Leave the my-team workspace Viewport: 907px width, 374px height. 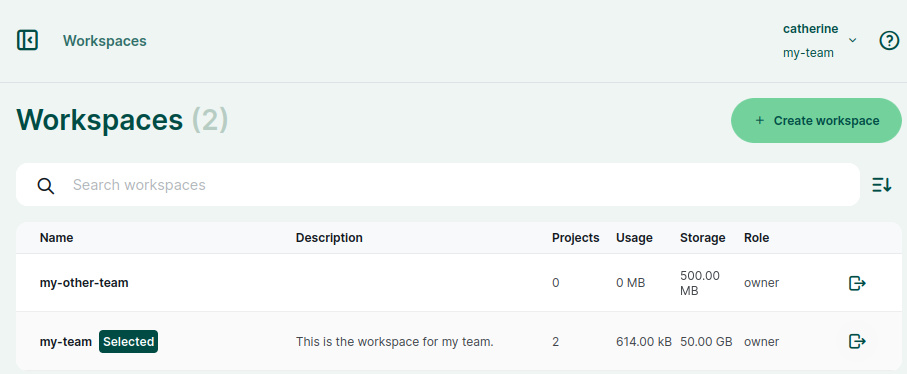click(857, 342)
